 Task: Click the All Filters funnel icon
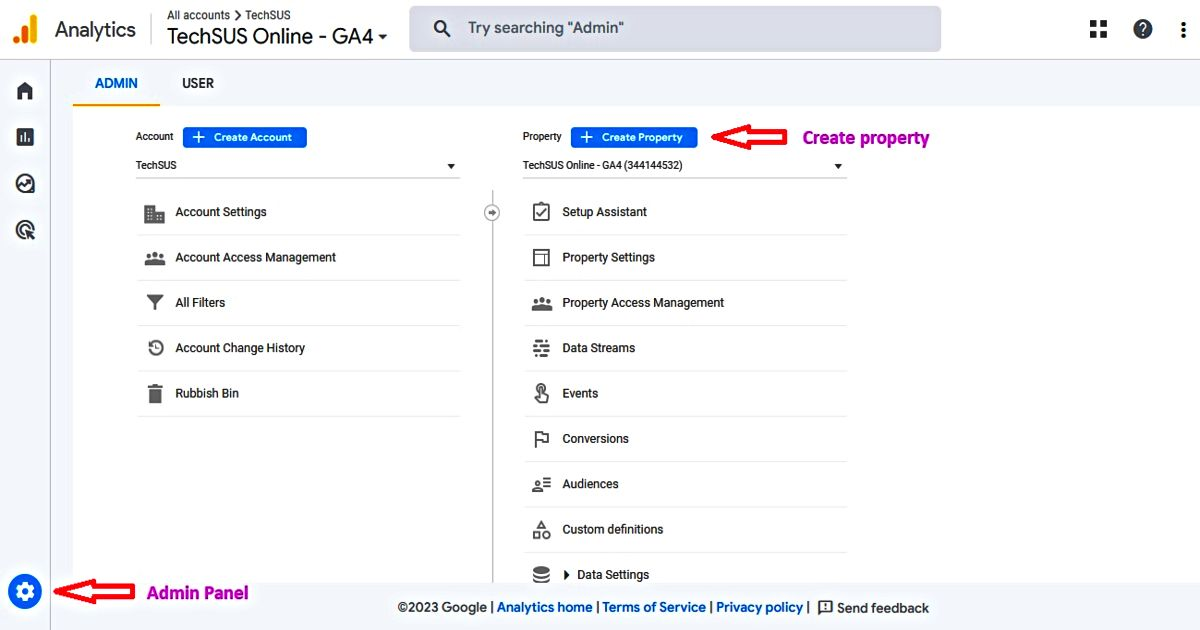point(155,303)
